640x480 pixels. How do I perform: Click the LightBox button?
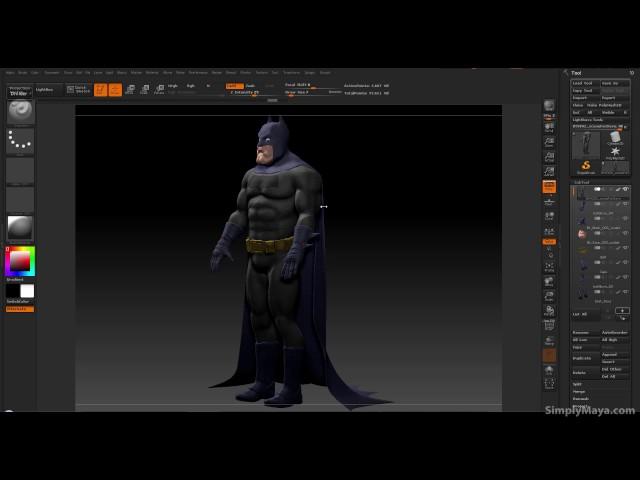48,90
